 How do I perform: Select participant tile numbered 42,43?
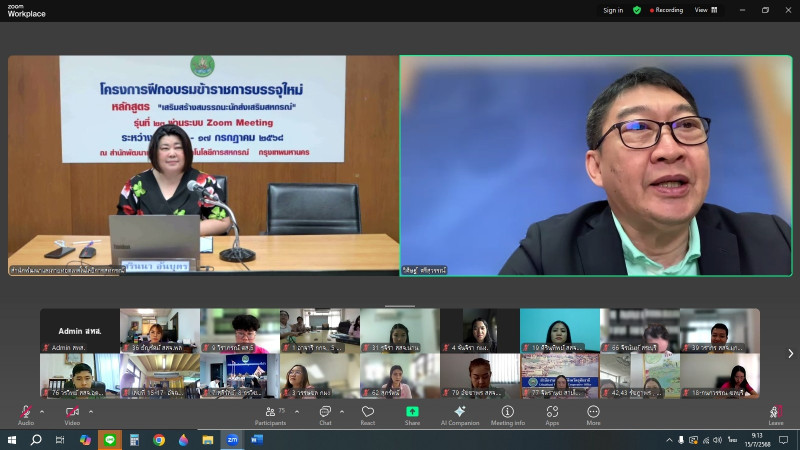640,376
